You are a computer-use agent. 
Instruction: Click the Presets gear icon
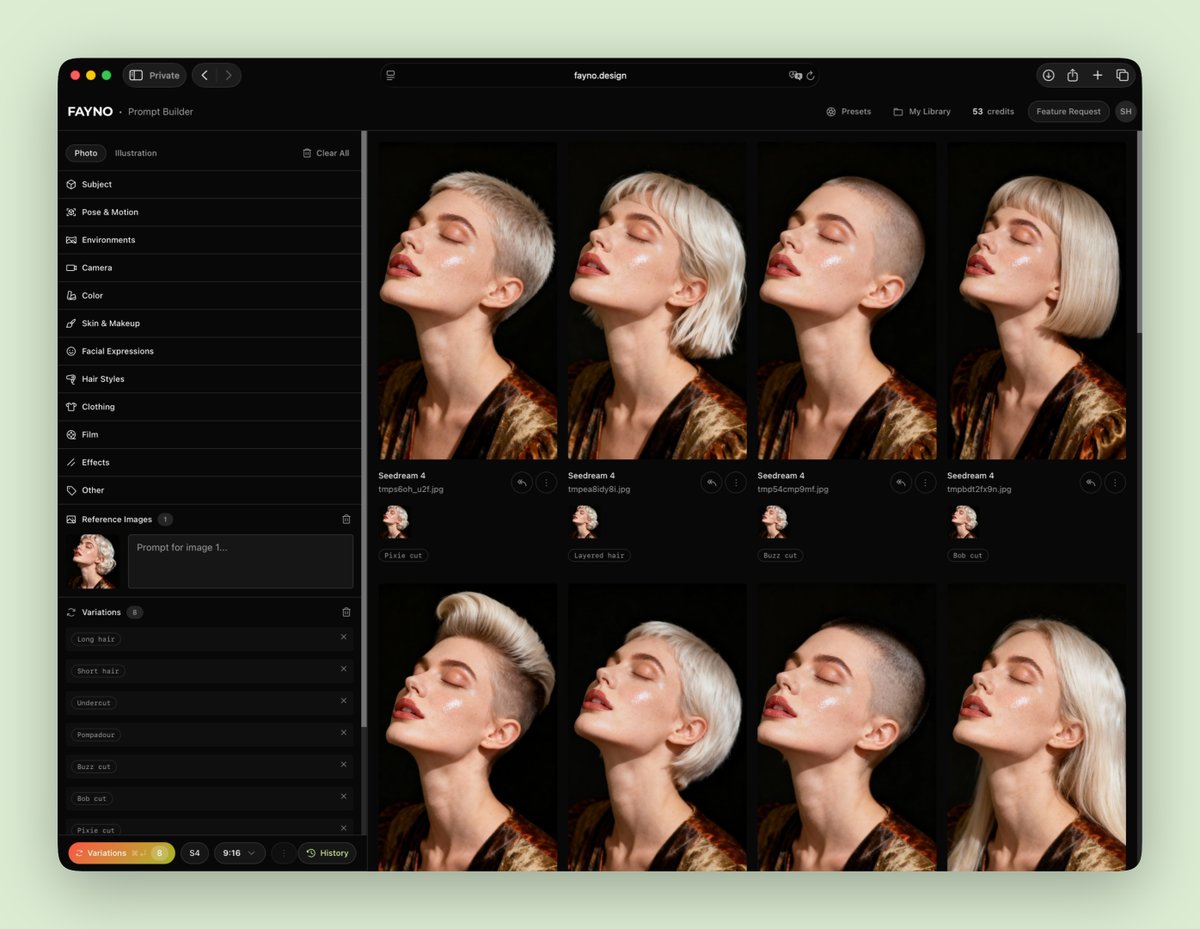pos(830,112)
